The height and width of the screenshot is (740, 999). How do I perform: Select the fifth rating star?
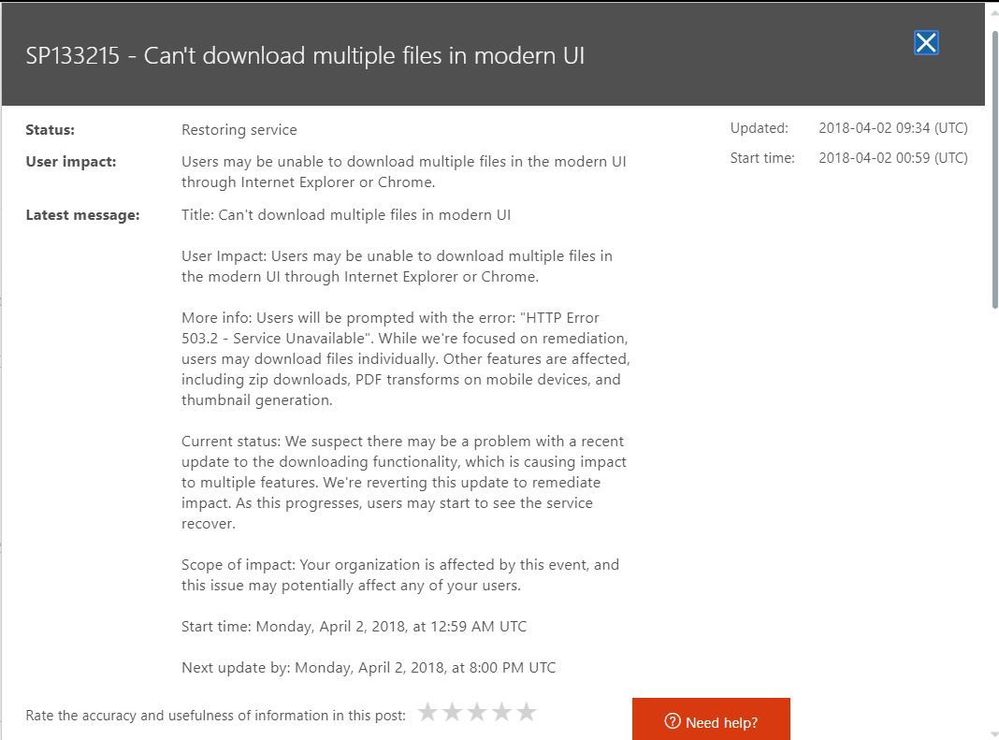527,712
